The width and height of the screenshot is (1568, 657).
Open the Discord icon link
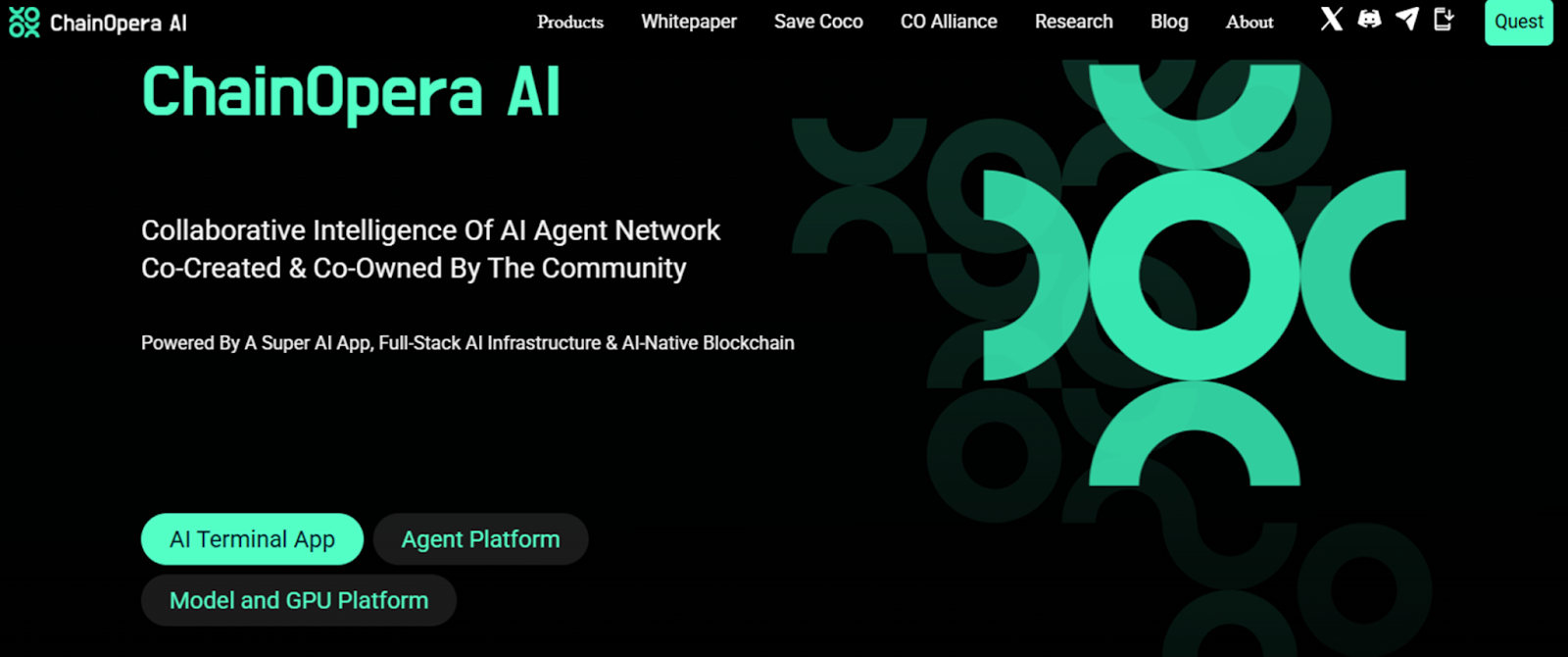pos(1369,20)
